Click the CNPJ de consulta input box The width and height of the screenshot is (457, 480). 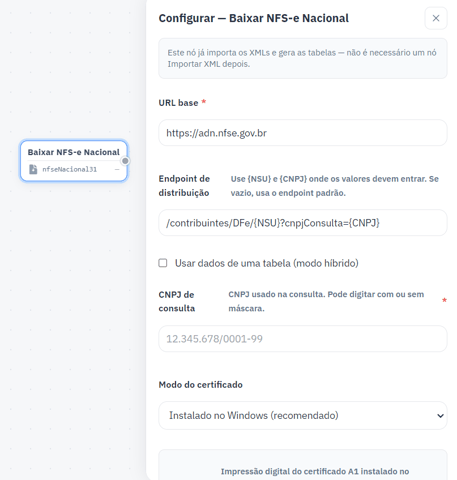[303, 339]
